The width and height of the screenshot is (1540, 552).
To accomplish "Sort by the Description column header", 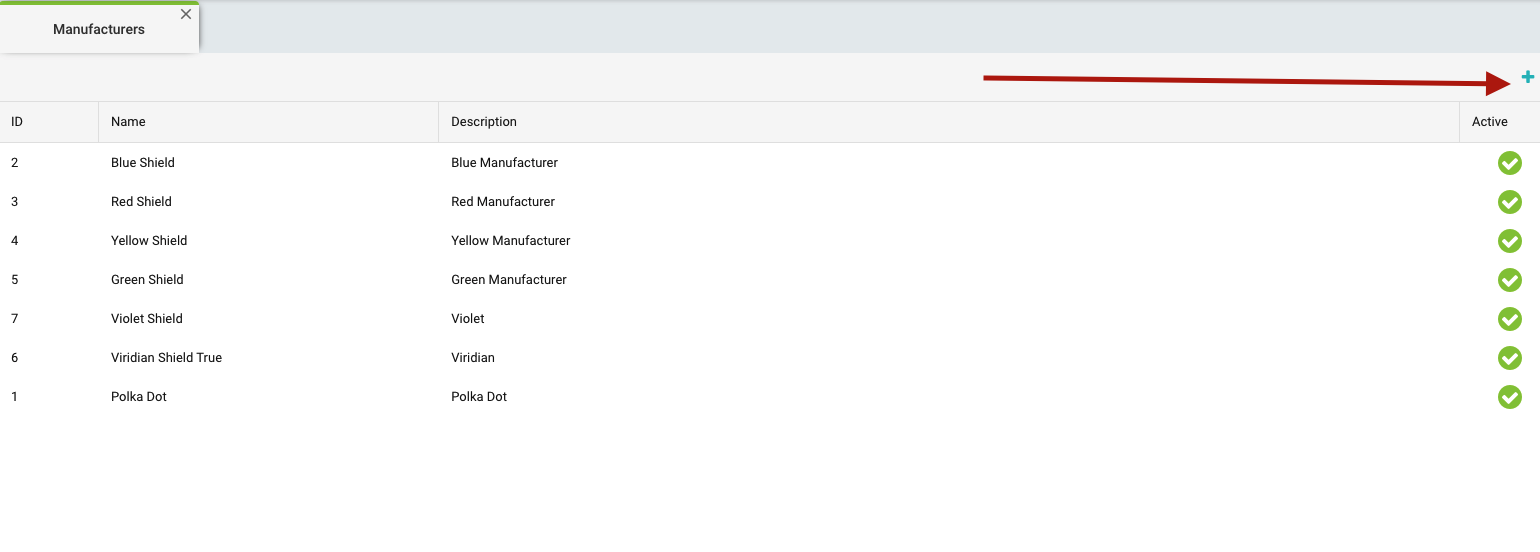I will click(x=484, y=122).
